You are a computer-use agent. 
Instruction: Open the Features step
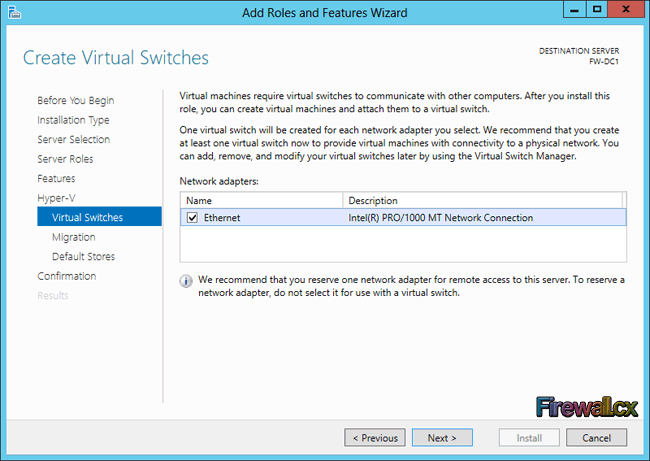(56, 178)
